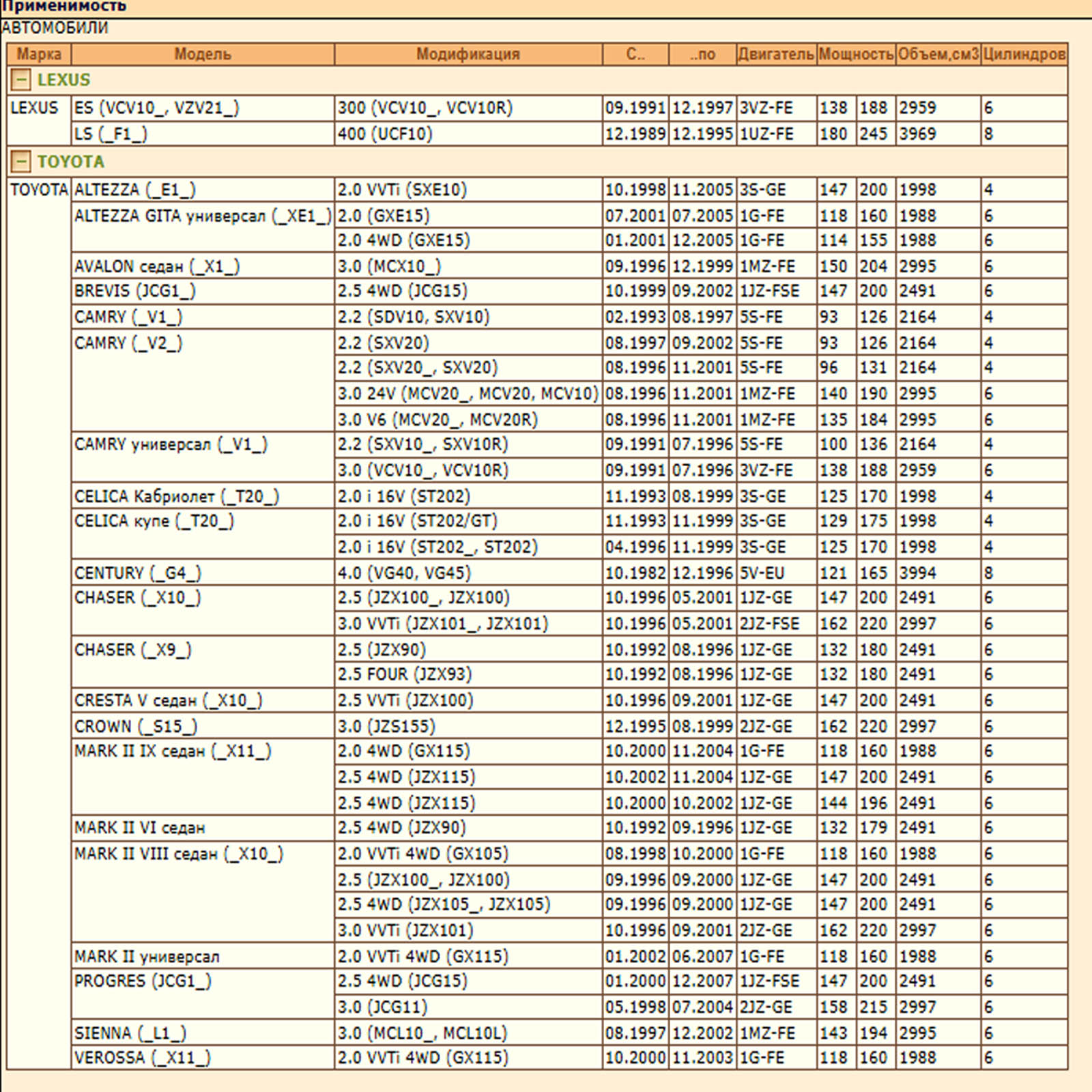Select the LS (_F1_) Lexus model
Viewport: 1092px width, 1092px height.
(111, 134)
